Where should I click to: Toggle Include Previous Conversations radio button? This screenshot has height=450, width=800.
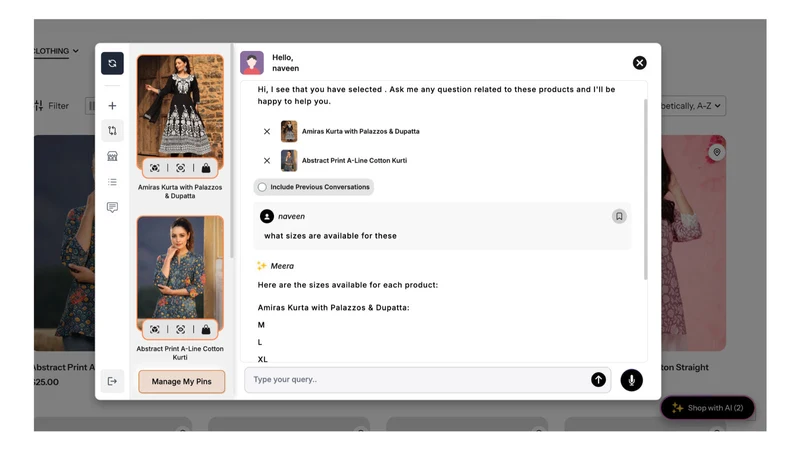(262, 187)
